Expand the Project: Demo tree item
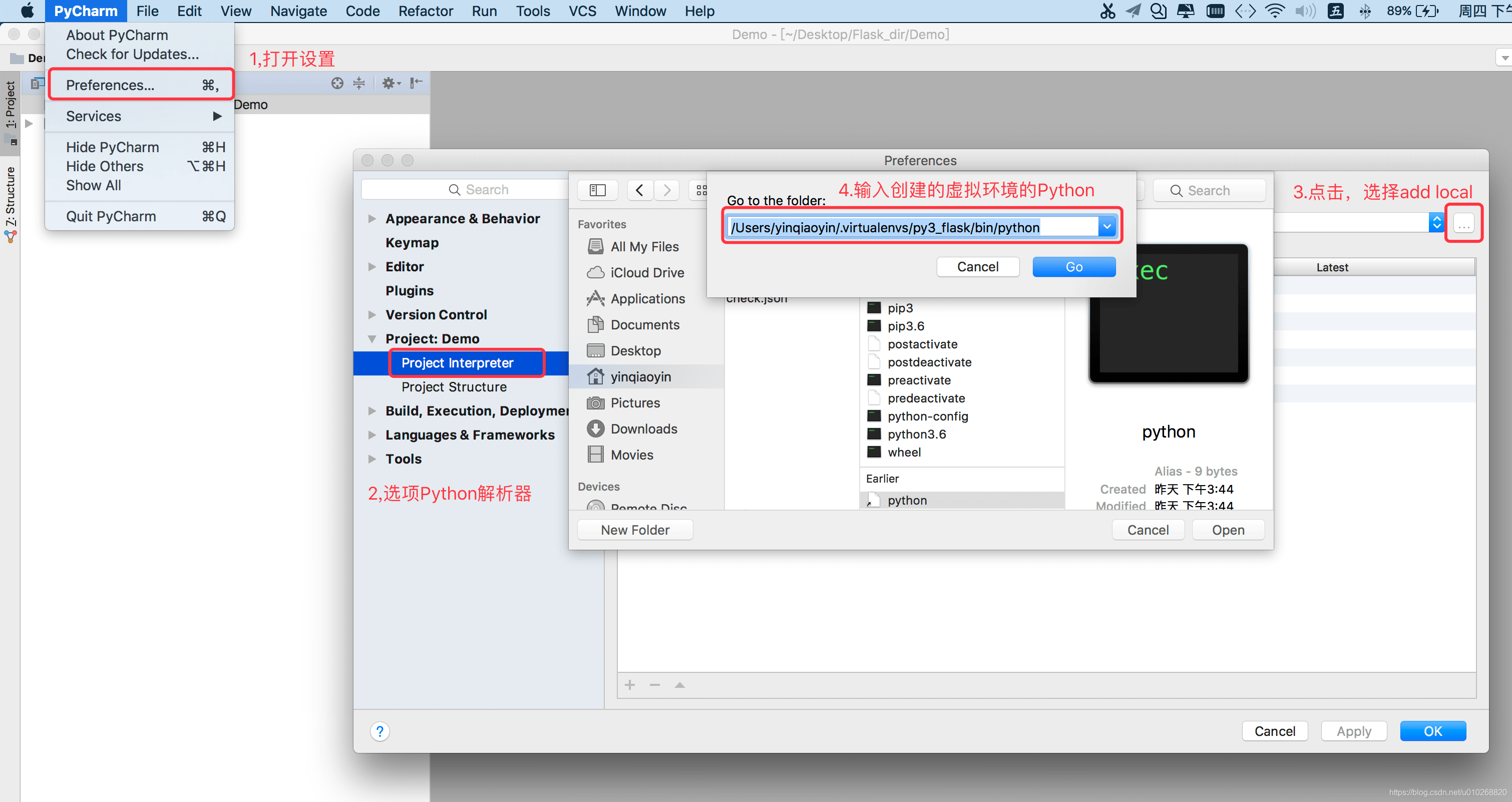Image resolution: width=1512 pixels, height=802 pixels. (375, 338)
